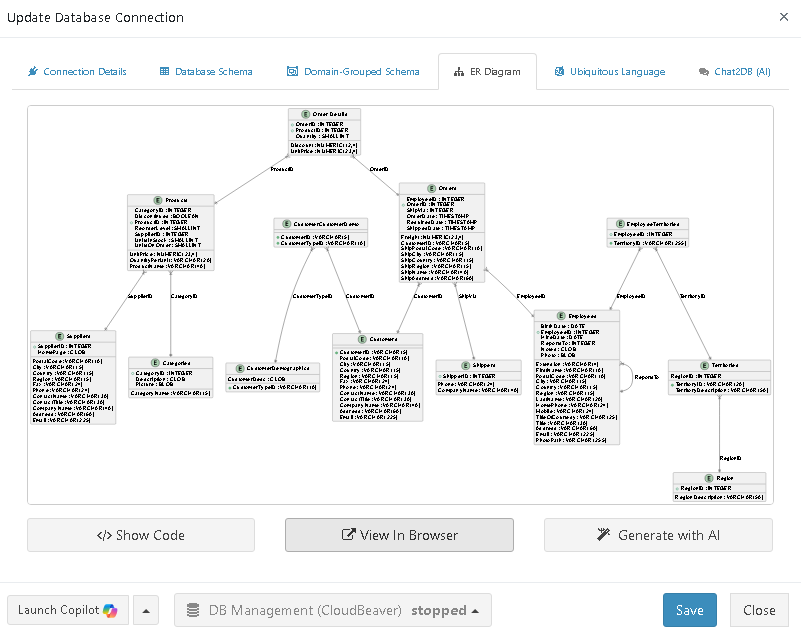Click the Copilot logo in Launch Copilot

110,610
